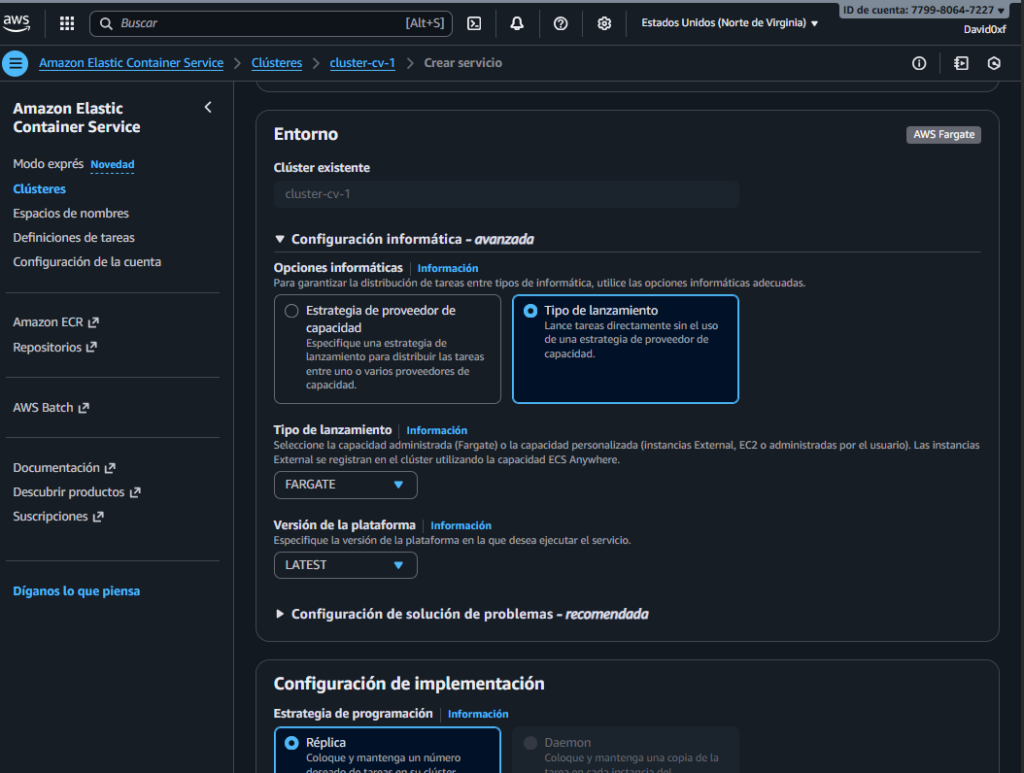Click the cluster-cv-1 breadcrumb link
The image size is (1024, 773).
(362, 63)
